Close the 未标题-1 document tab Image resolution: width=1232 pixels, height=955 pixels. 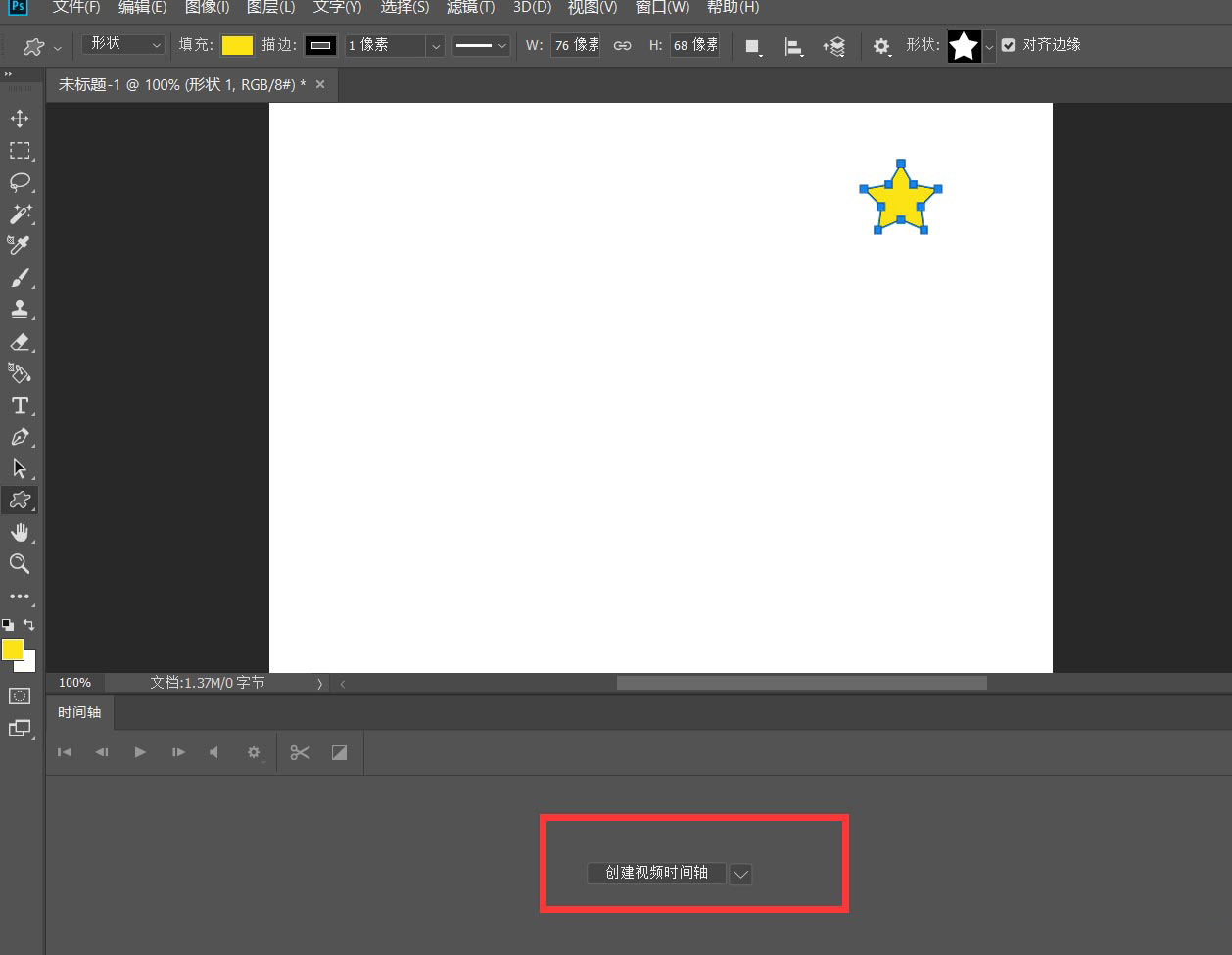pos(321,85)
